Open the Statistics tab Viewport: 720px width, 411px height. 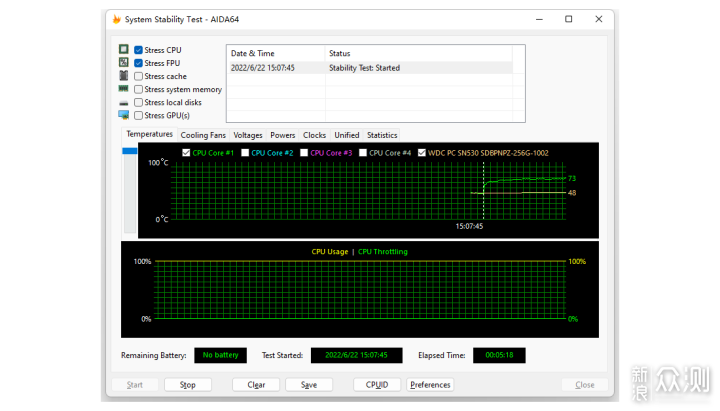coord(382,135)
